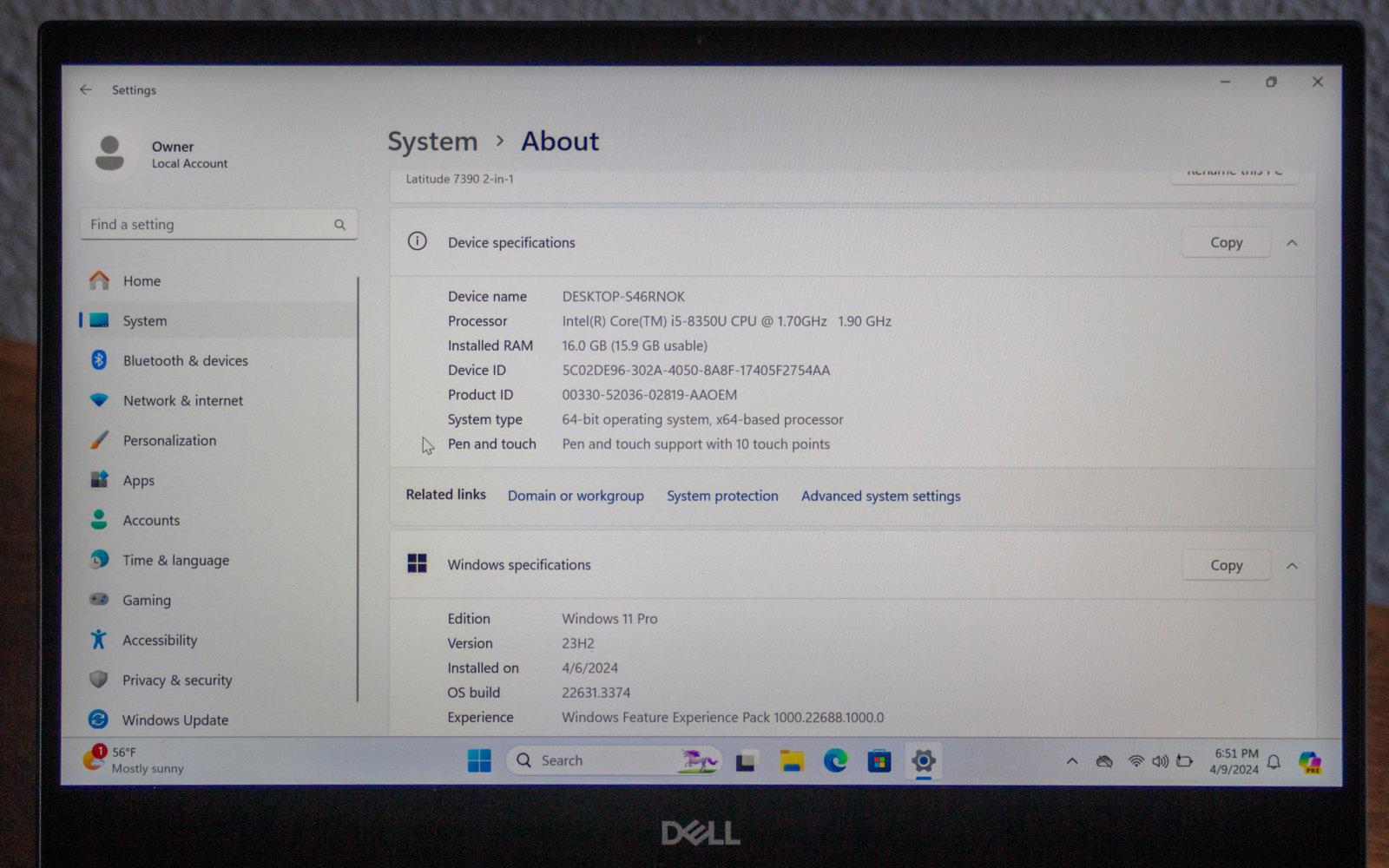Click the Windows 11 Pro edition text
The image size is (1389, 868).
tap(609, 620)
